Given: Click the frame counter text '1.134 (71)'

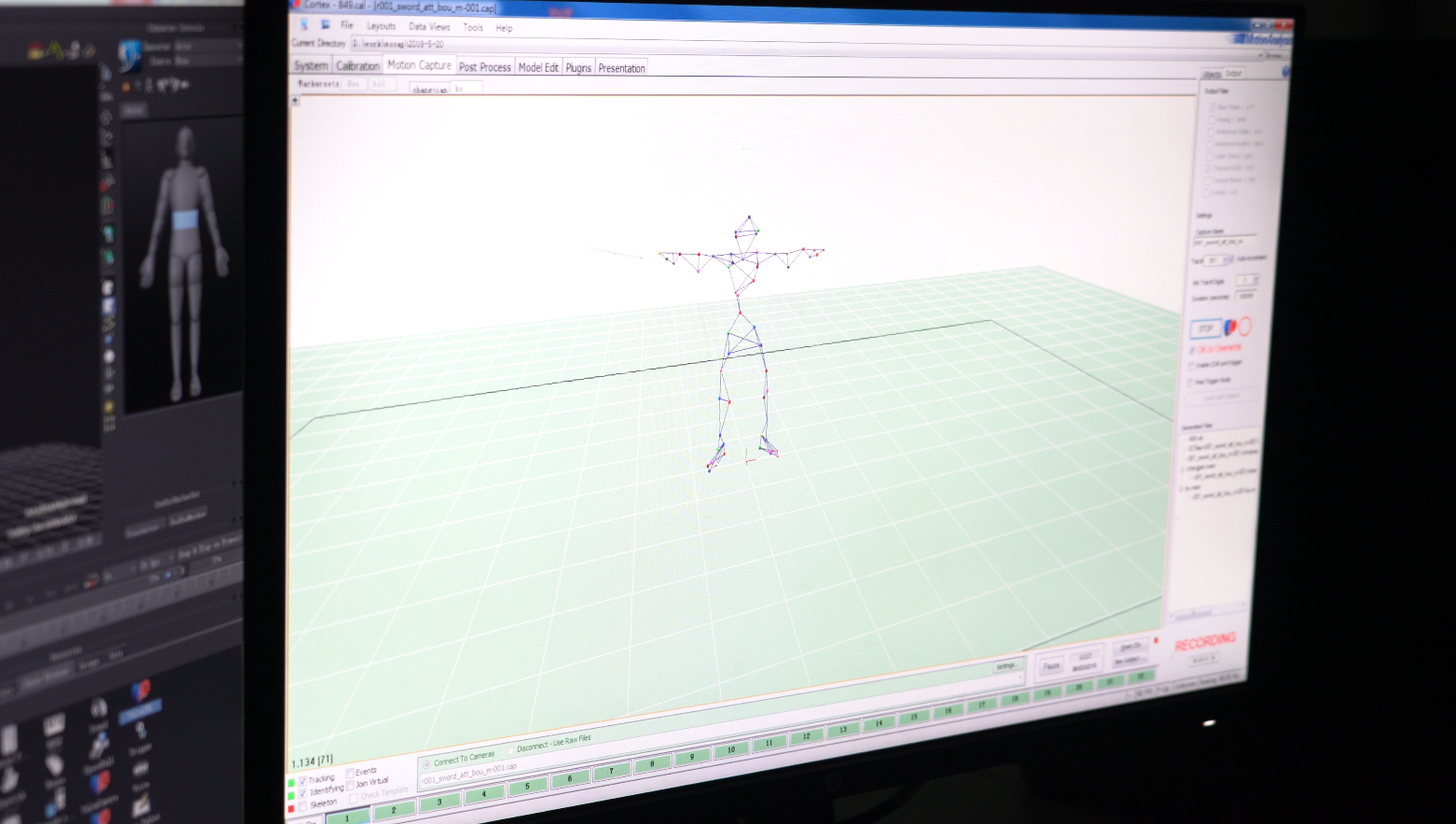Looking at the screenshot, I should tap(312, 761).
